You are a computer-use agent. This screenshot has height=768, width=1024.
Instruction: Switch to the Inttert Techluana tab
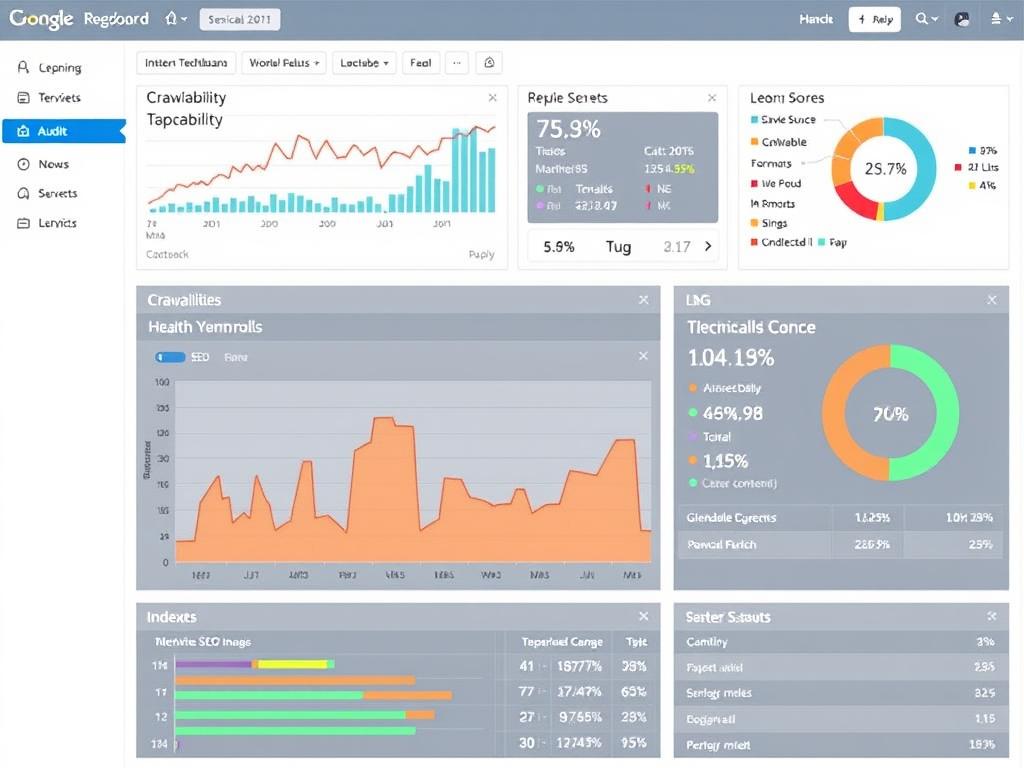[185, 62]
